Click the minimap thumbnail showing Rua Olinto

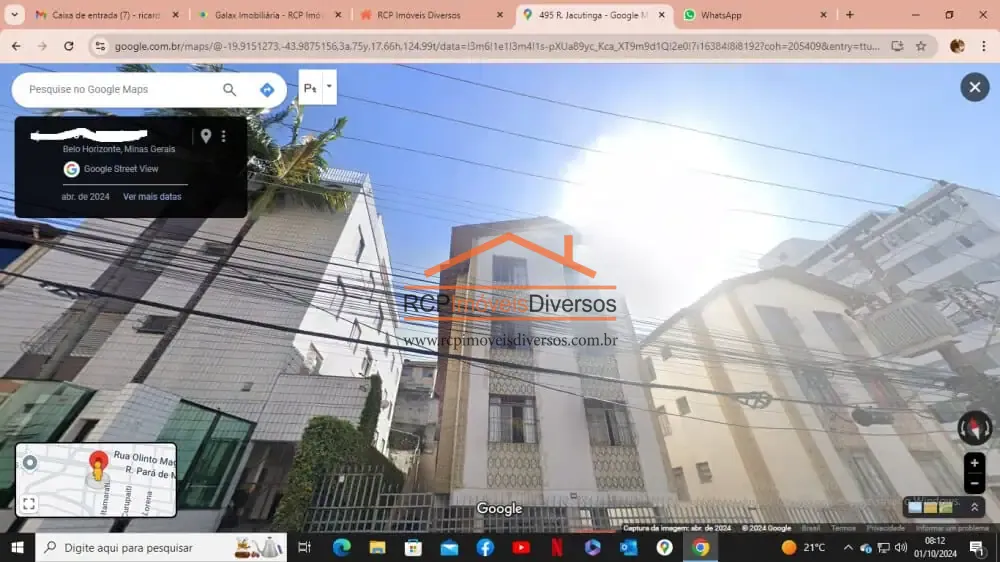pos(96,480)
